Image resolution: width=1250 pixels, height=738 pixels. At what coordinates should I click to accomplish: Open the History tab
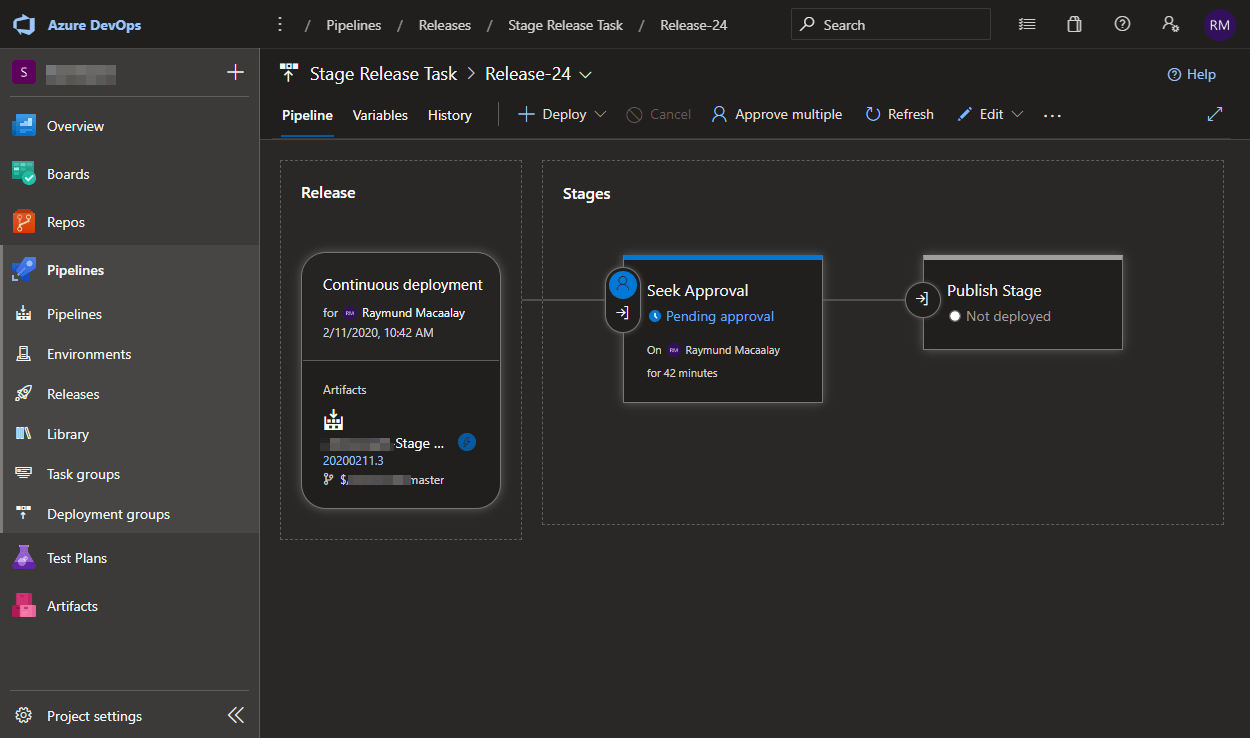point(449,115)
